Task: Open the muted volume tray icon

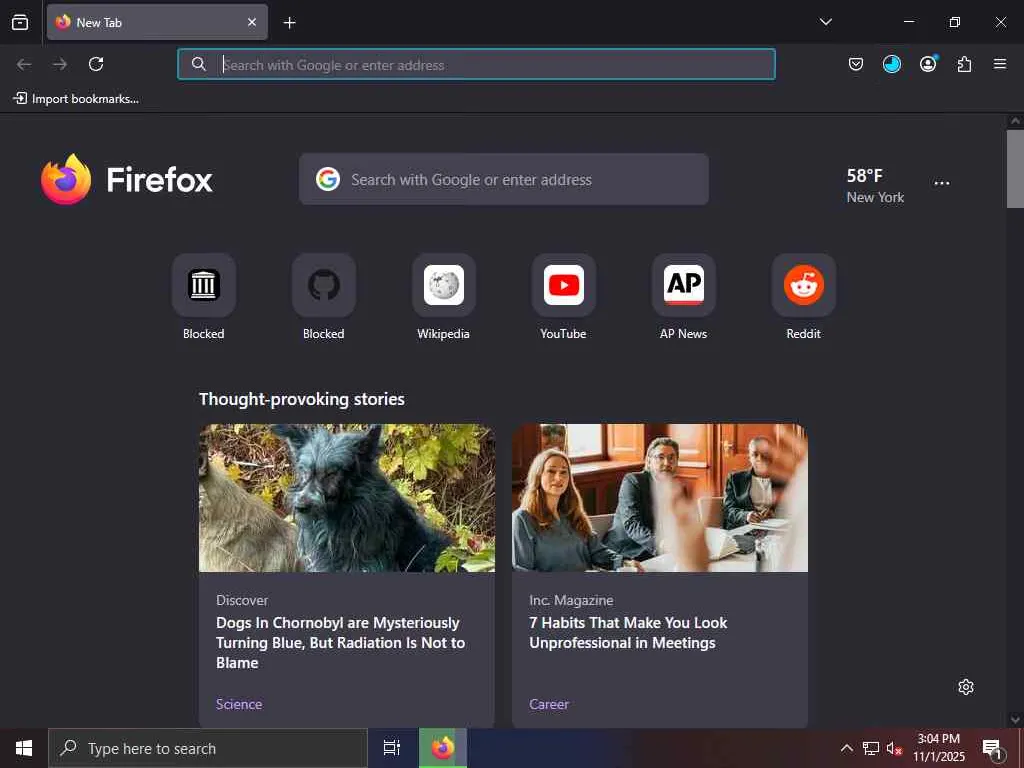Action: (x=893, y=748)
